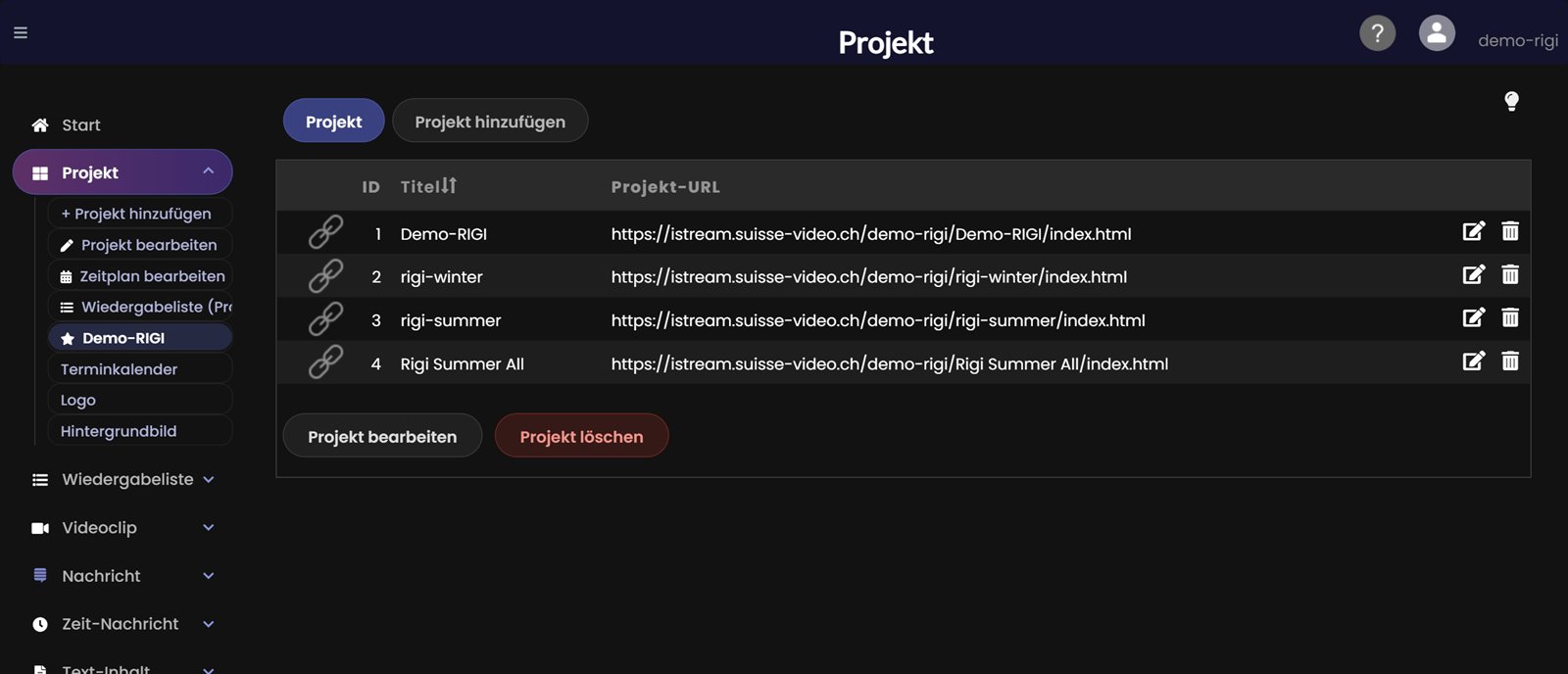Open the help question mark icon

click(1377, 33)
